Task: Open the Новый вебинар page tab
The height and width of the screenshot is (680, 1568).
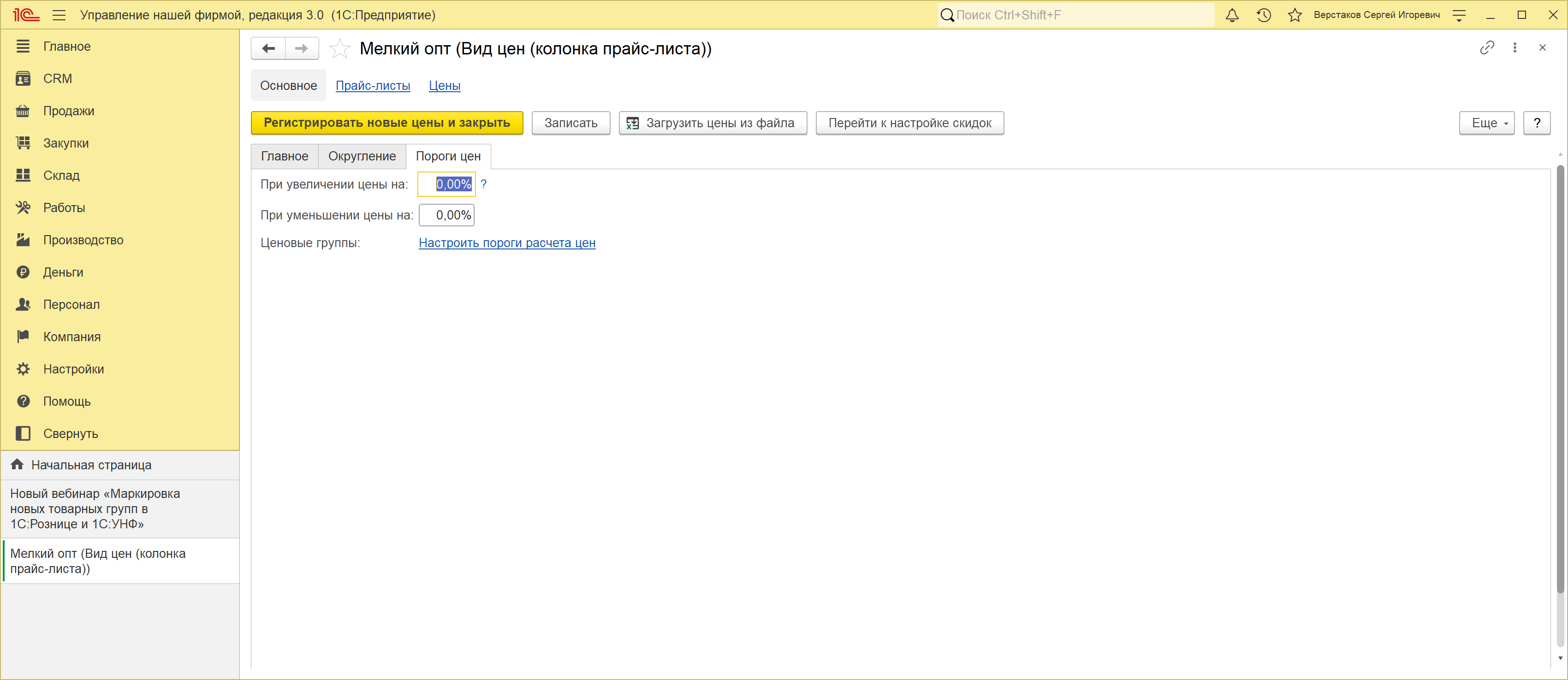Action: pos(120,509)
